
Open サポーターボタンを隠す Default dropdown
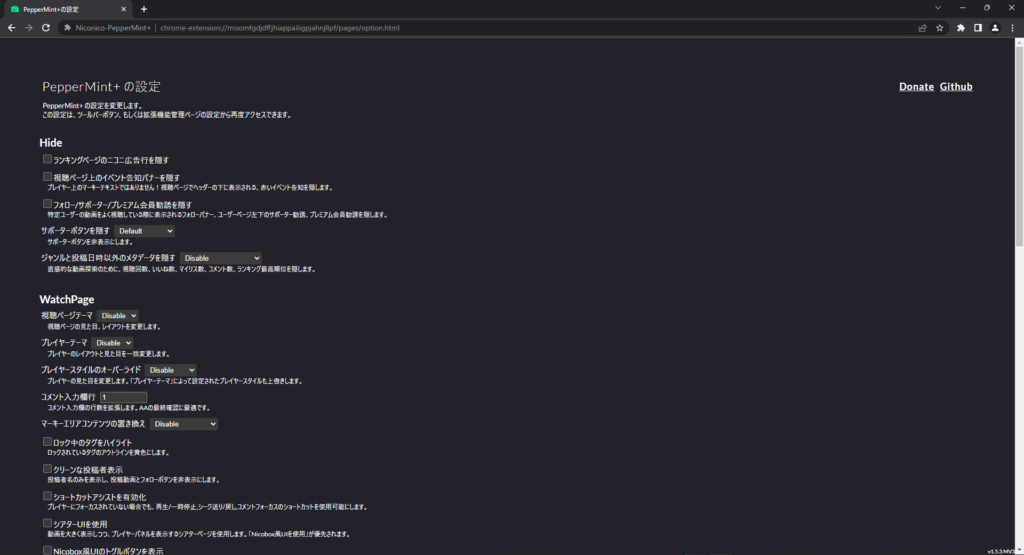click(x=144, y=231)
